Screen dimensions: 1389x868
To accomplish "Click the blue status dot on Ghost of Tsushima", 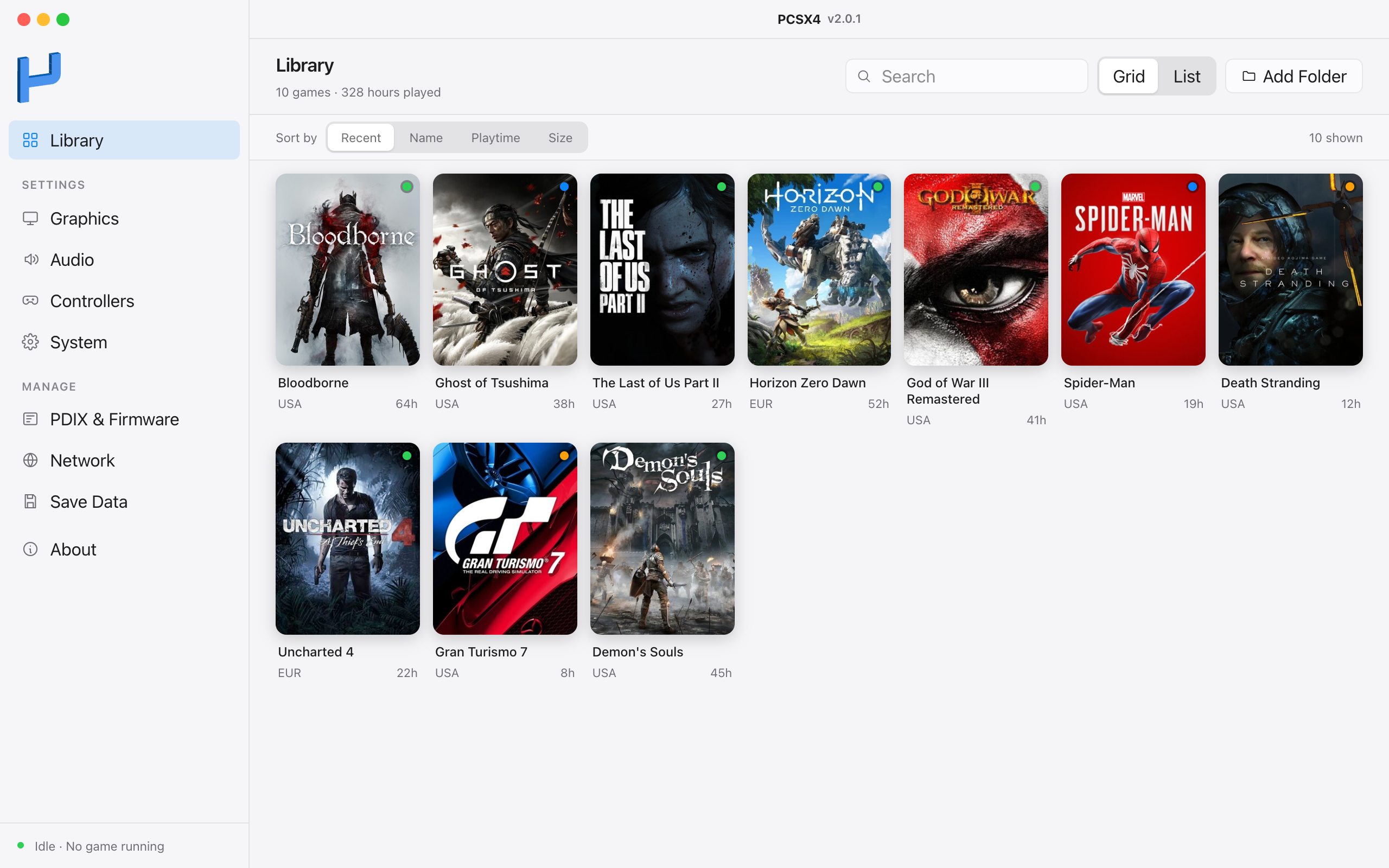I will (x=564, y=187).
